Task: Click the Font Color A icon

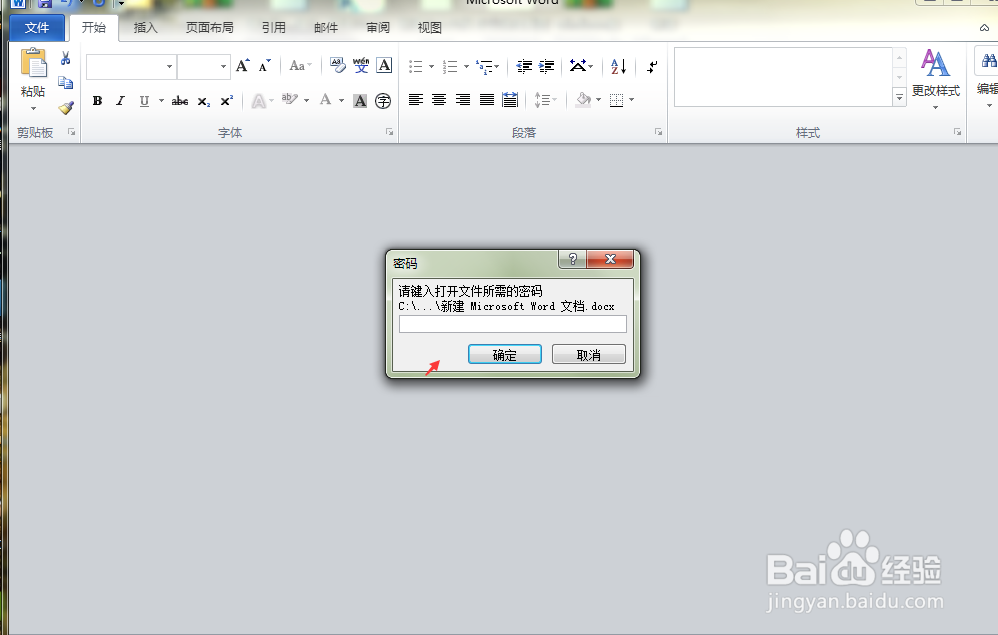Action: [326, 99]
